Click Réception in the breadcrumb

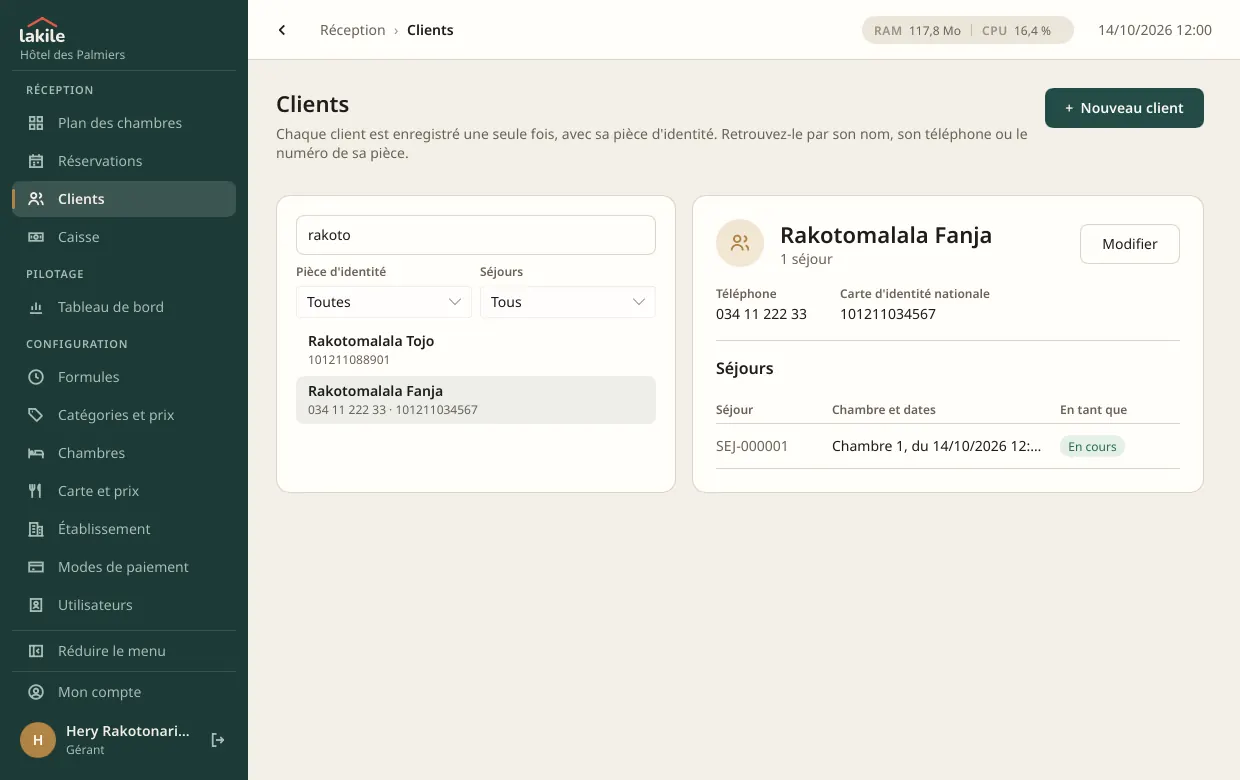pyautogui.click(x=353, y=30)
